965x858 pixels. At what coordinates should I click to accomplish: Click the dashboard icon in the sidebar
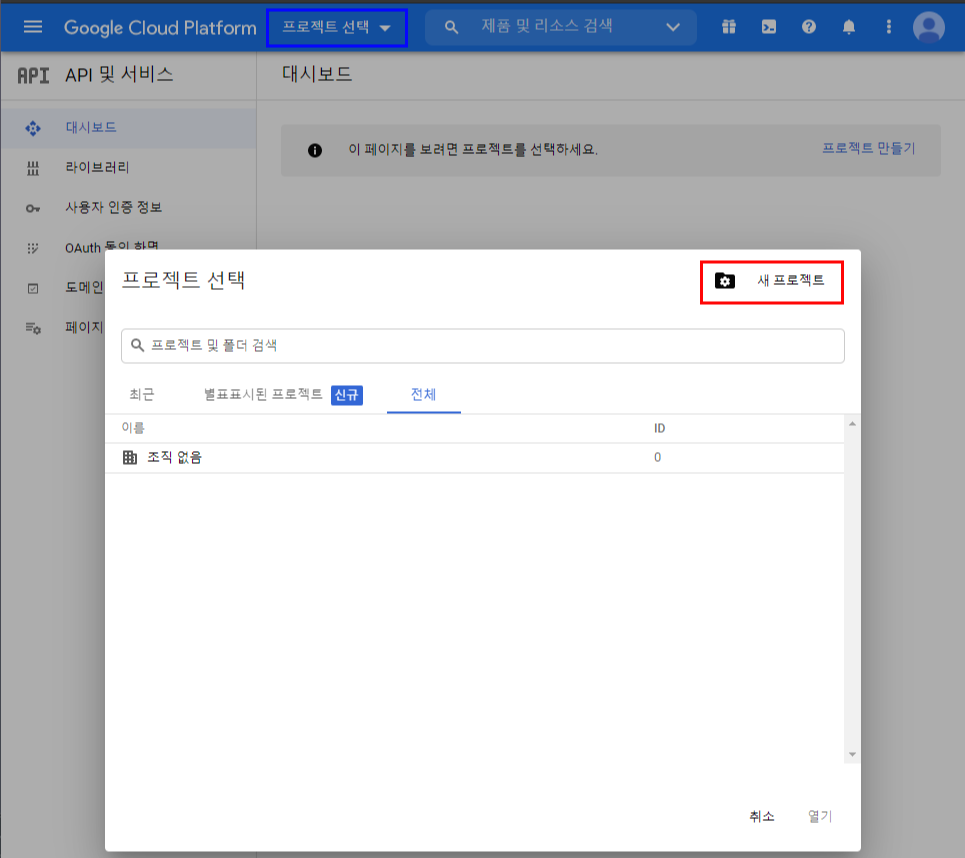[33, 128]
